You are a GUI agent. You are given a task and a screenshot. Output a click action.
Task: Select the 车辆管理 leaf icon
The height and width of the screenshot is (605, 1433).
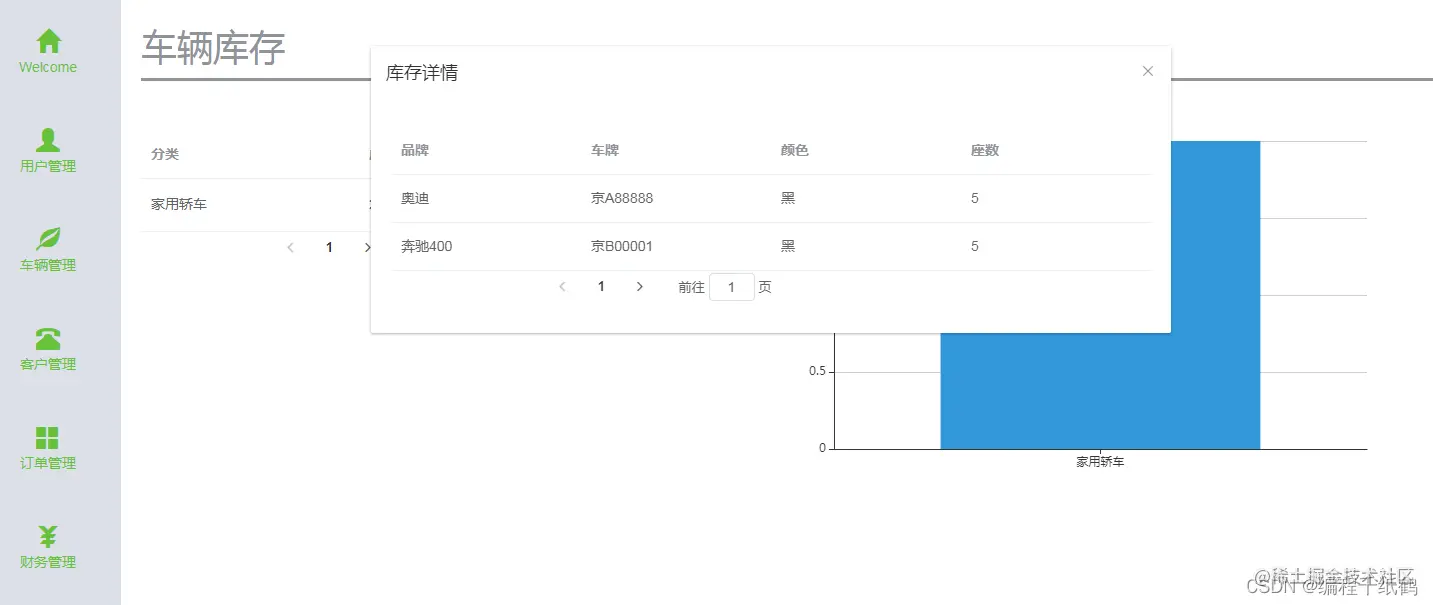(x=48, y=238)
